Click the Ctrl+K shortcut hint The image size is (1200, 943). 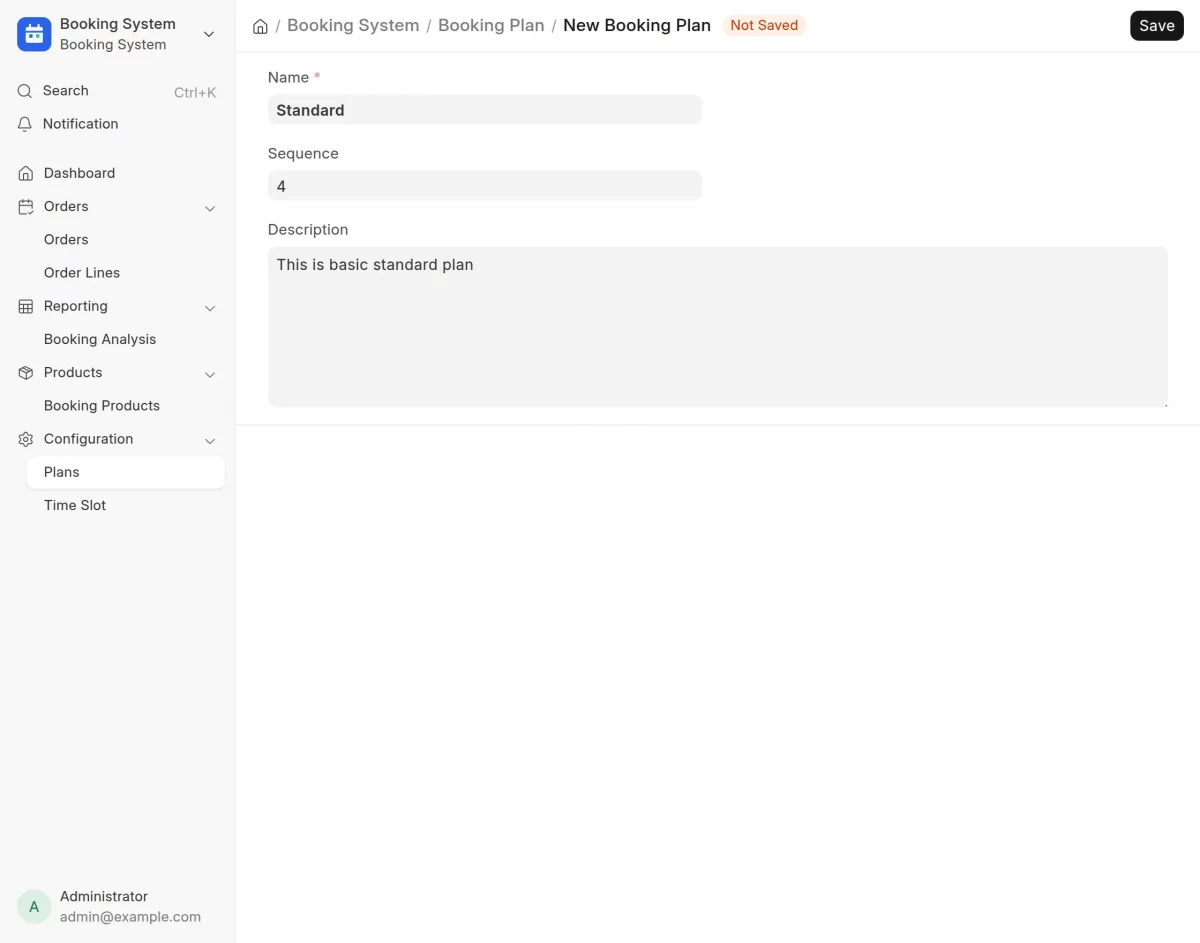(195, 92)
